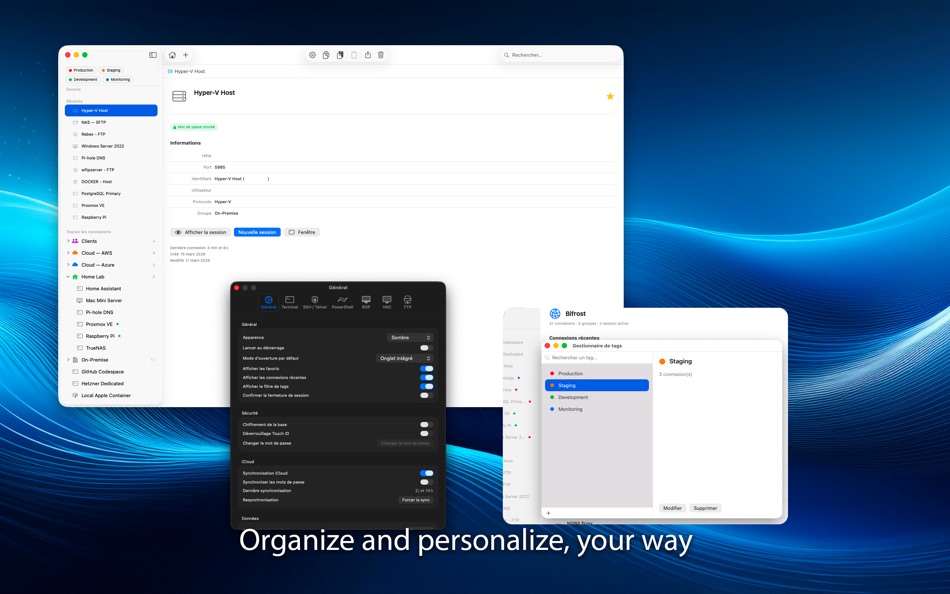Click the 'Fenêtre' button
Viewport: 950px width, 594px height.
click(x=302, y=232)
